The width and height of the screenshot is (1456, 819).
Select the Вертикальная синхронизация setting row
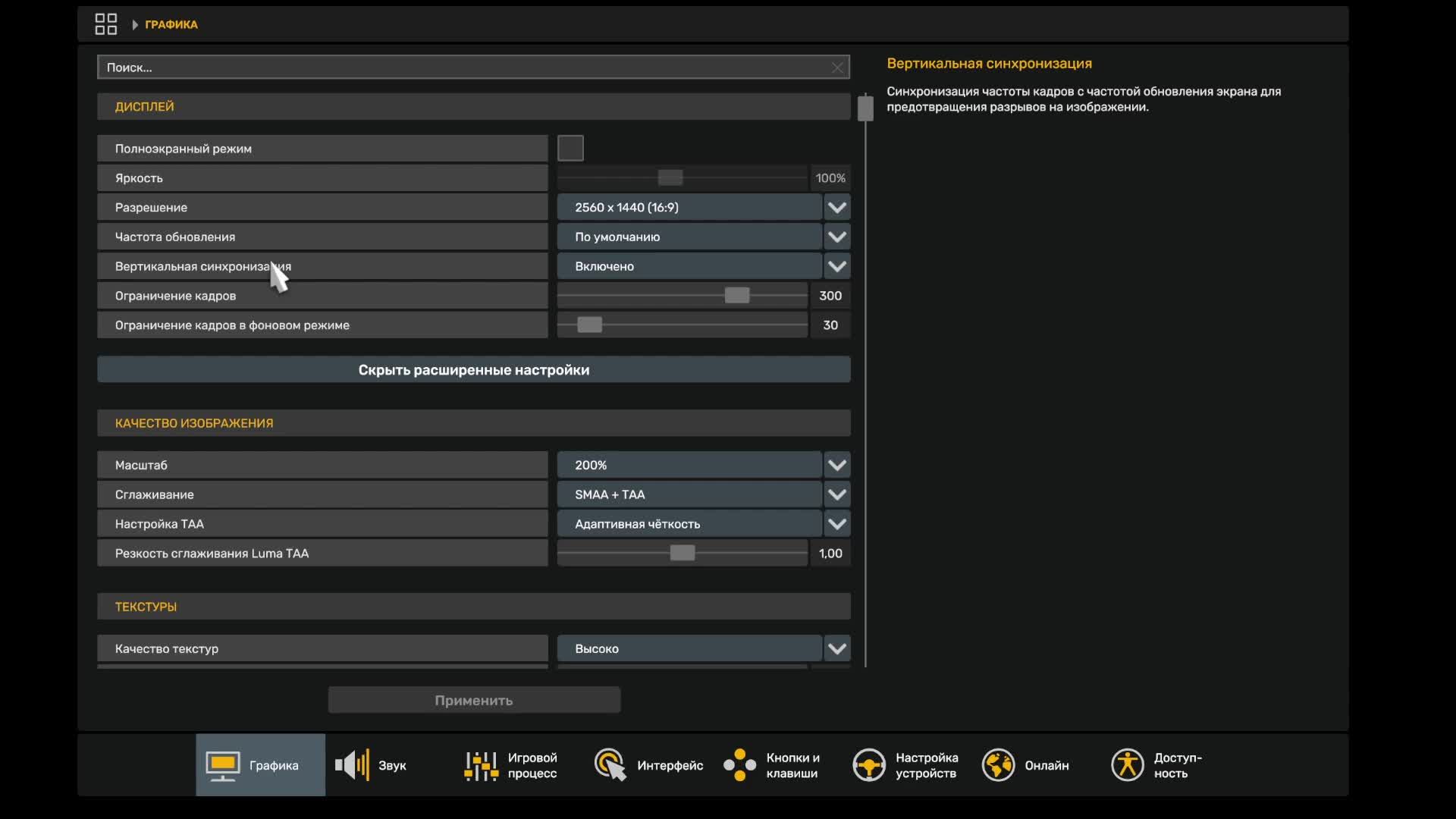[322, 266]
